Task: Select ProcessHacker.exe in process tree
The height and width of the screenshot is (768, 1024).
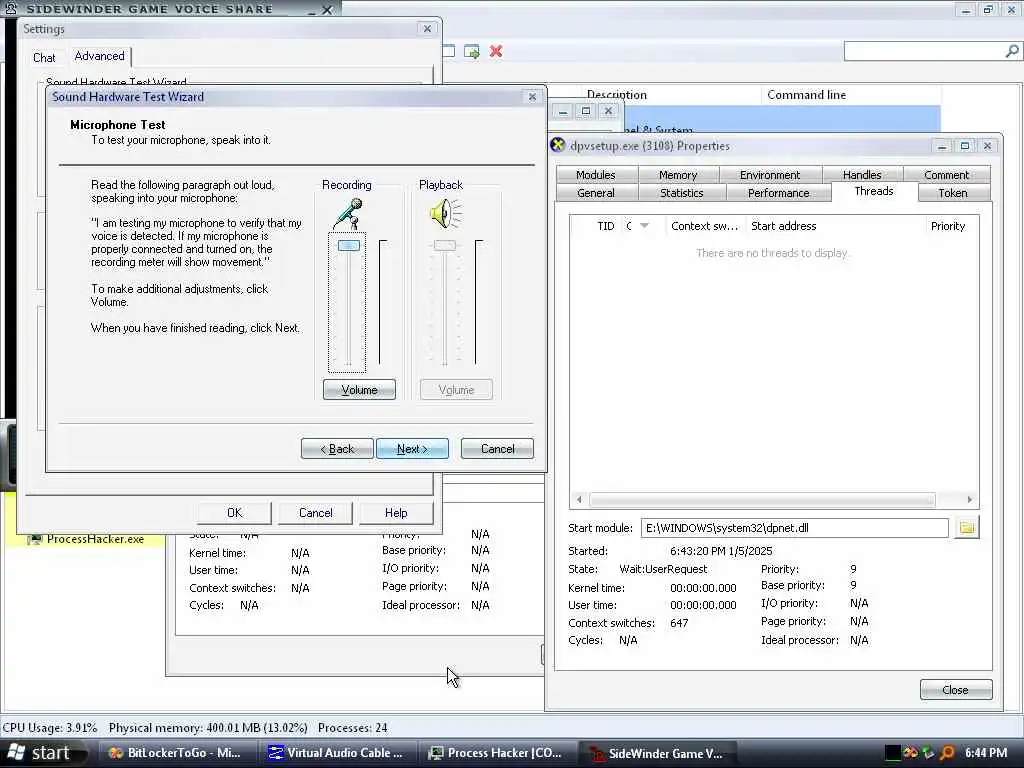Action: (95, 539)
